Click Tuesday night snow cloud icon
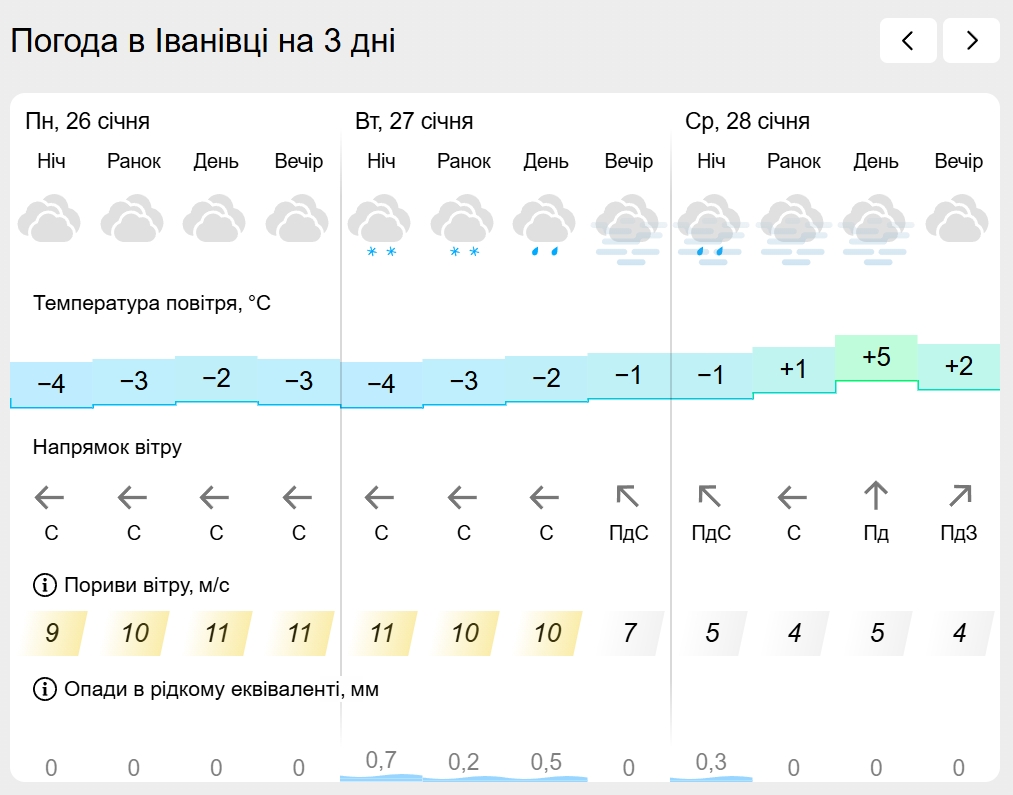Viewport: 1013px width, 795px height. click(381, 226)
